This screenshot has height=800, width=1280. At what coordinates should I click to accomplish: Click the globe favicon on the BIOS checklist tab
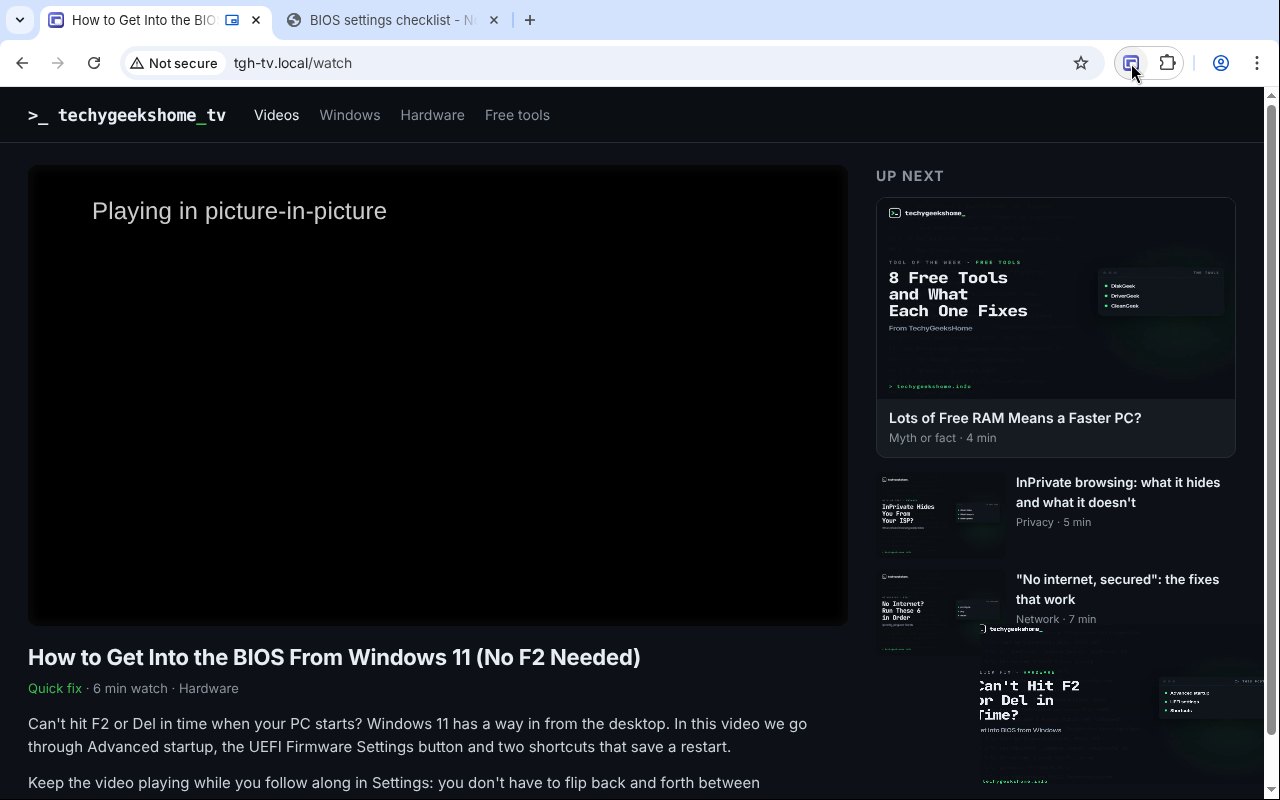pos(294,20)
